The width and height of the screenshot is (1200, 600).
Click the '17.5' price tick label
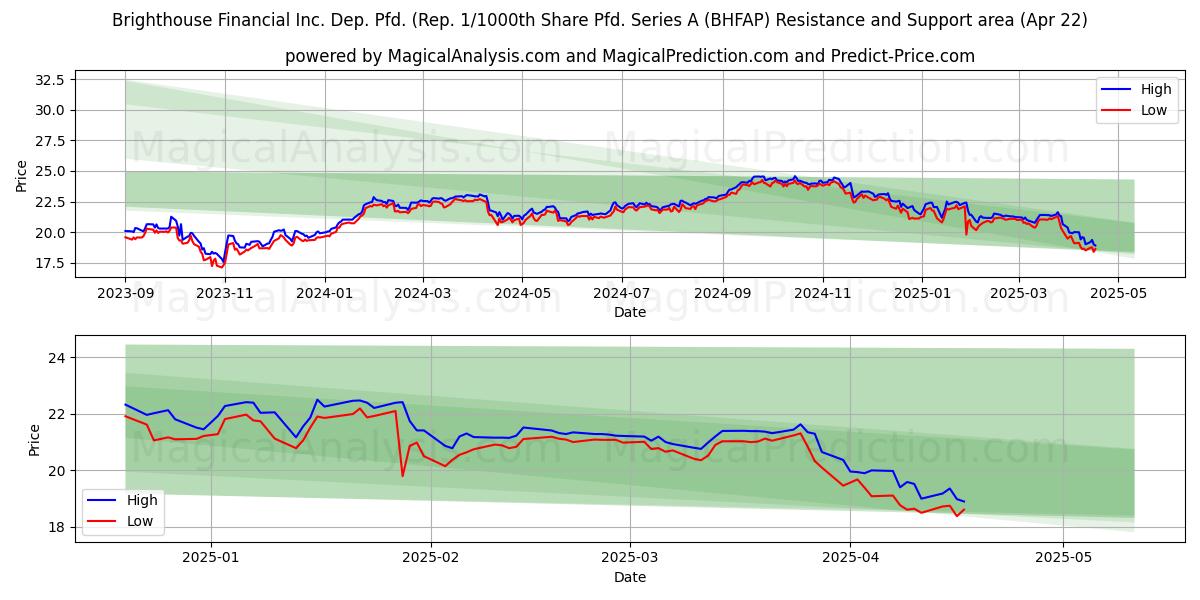[50, 263]
